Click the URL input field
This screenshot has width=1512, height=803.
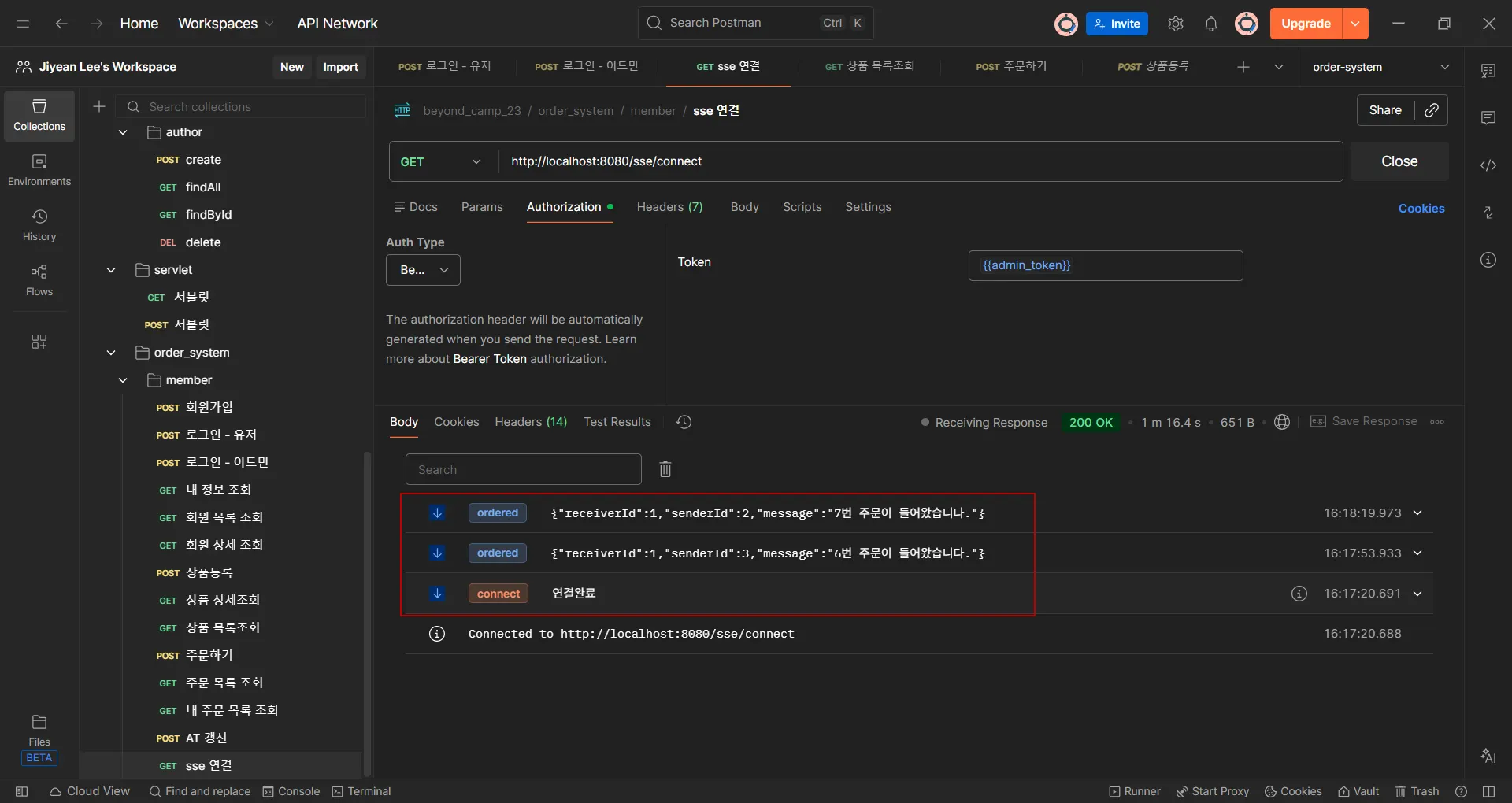tap(921, 161)
